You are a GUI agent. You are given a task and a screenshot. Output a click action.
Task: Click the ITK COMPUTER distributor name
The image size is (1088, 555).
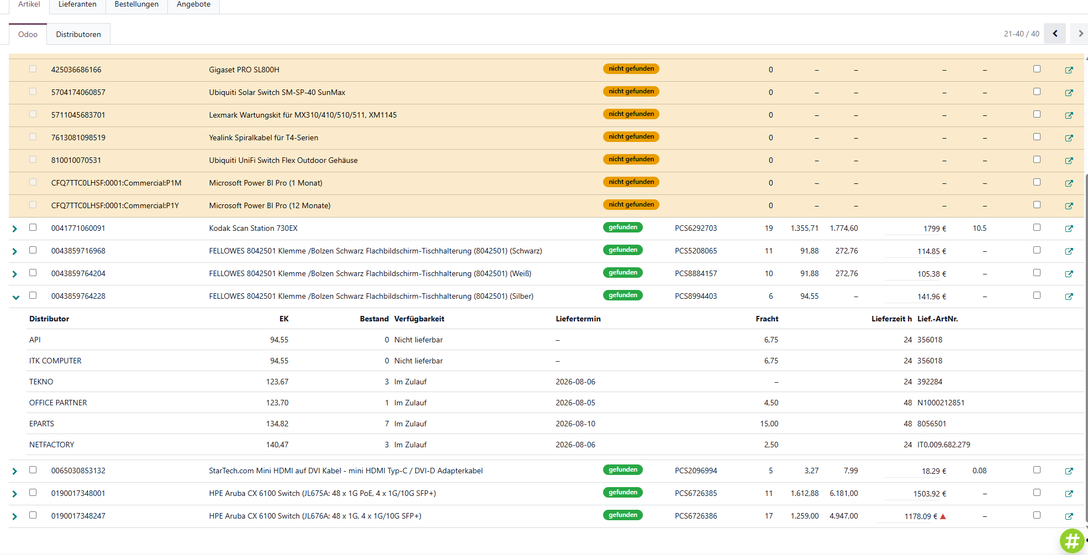(x=55, y=361)
